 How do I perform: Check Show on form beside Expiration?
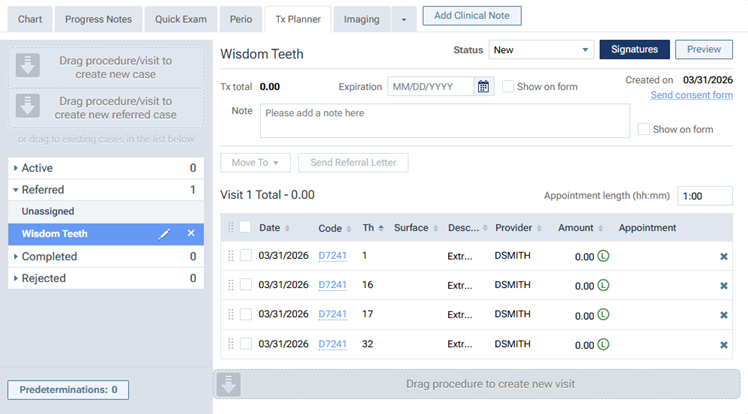508,87
